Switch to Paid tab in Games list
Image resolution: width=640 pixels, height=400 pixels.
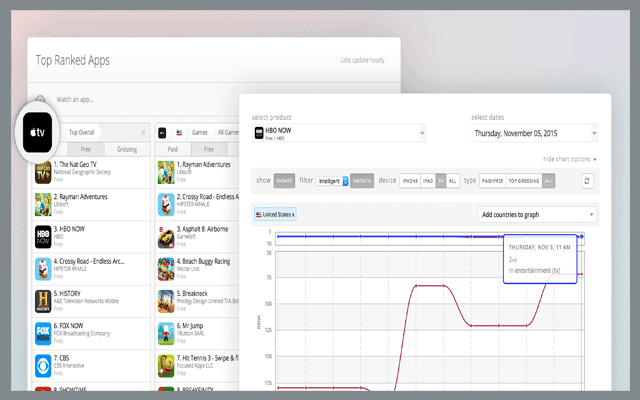[x=173, y=149]
